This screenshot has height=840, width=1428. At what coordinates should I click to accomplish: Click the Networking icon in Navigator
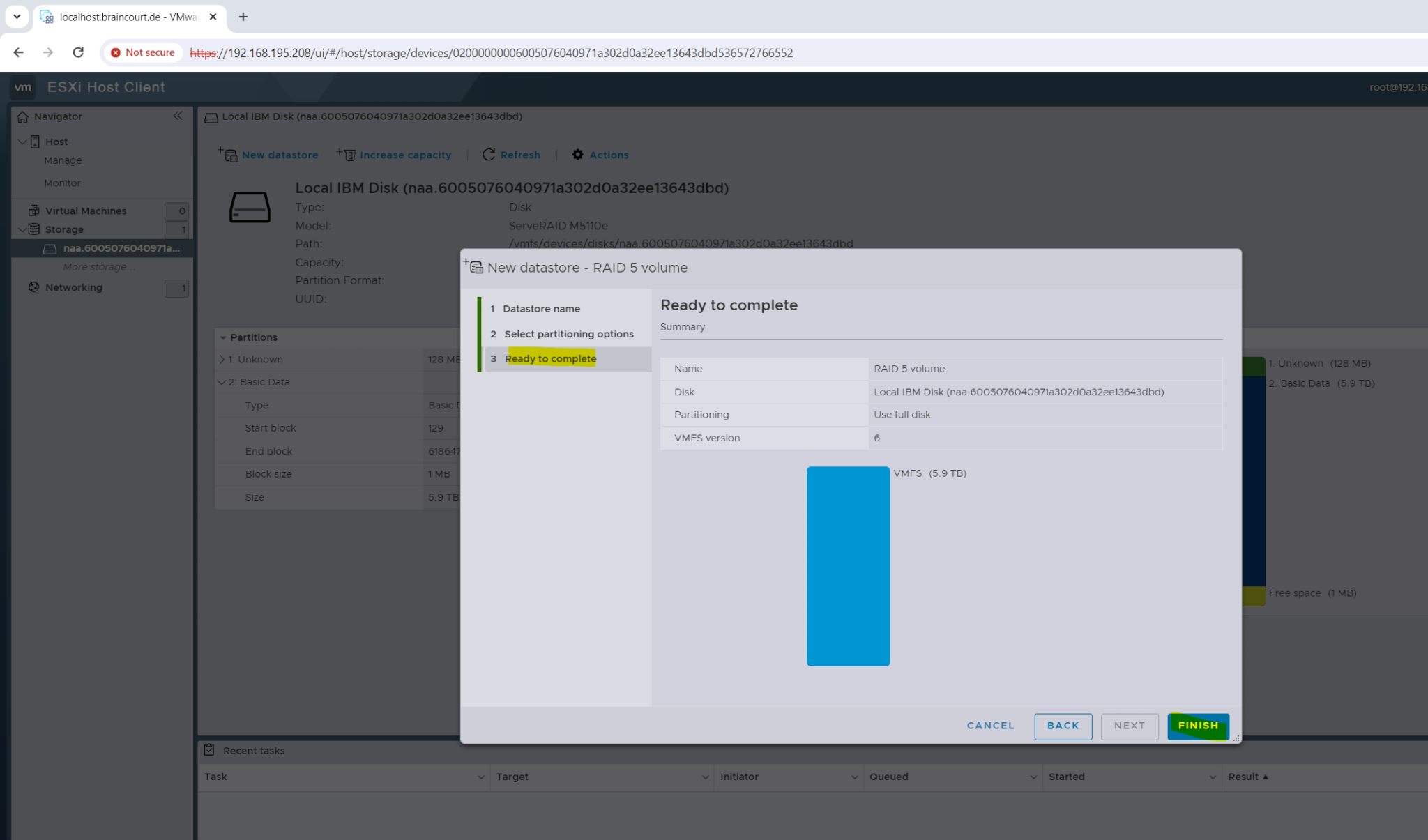[33, 287]
